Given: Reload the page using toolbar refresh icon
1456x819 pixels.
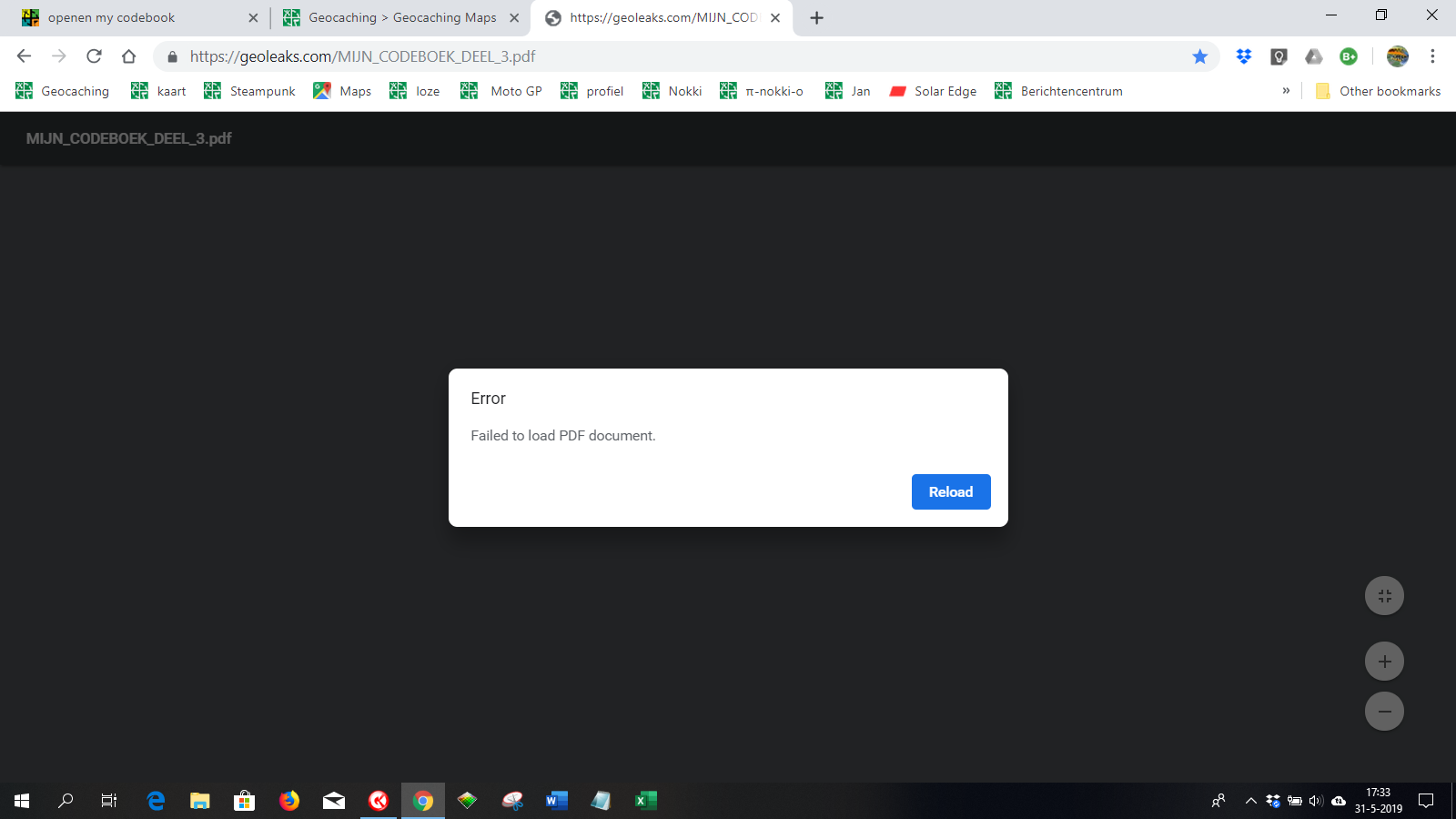Looking at the screenshot, I should coord(94,56).
